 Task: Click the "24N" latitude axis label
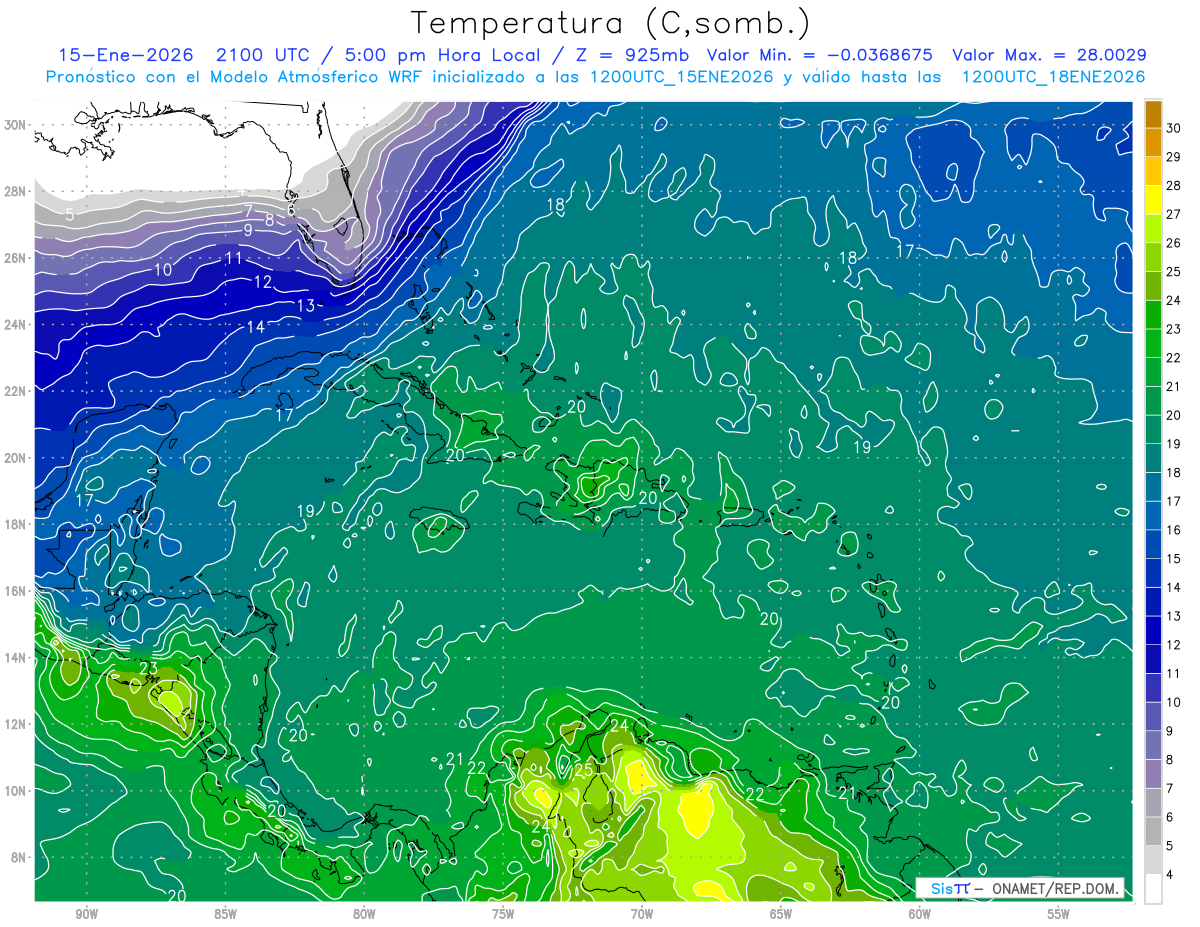point(15,324)
